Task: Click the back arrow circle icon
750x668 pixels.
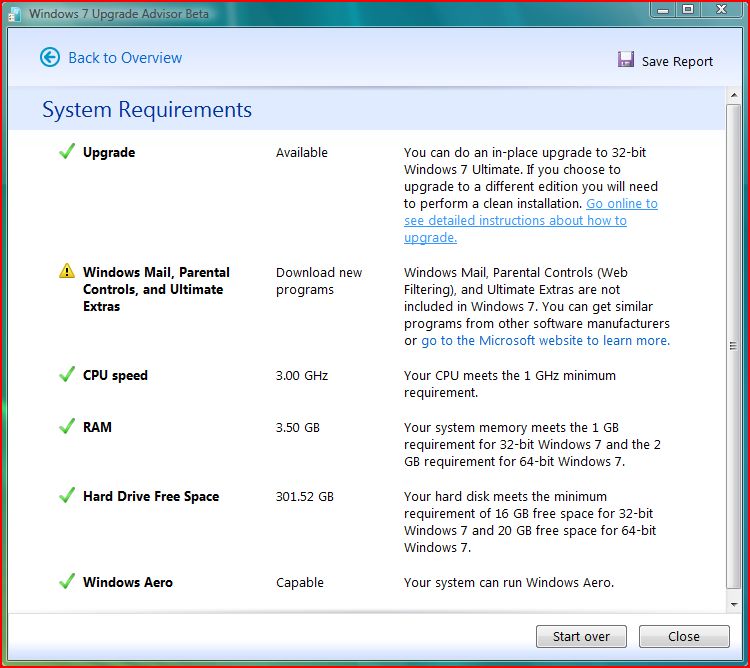Action: pos(50,57)
